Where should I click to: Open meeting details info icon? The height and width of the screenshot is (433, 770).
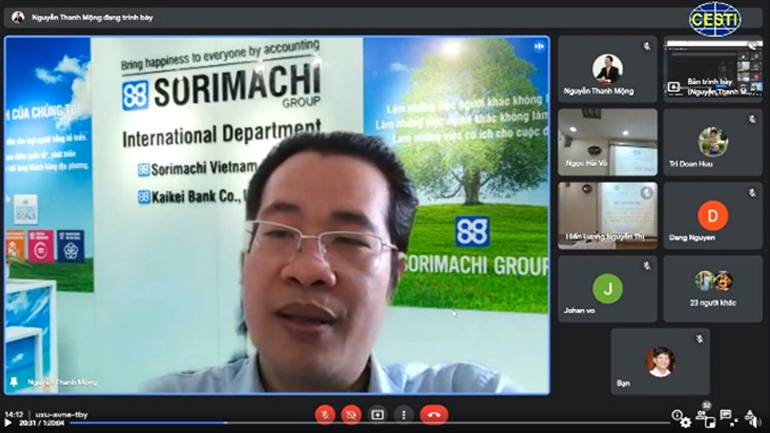(x=677, y=415)
